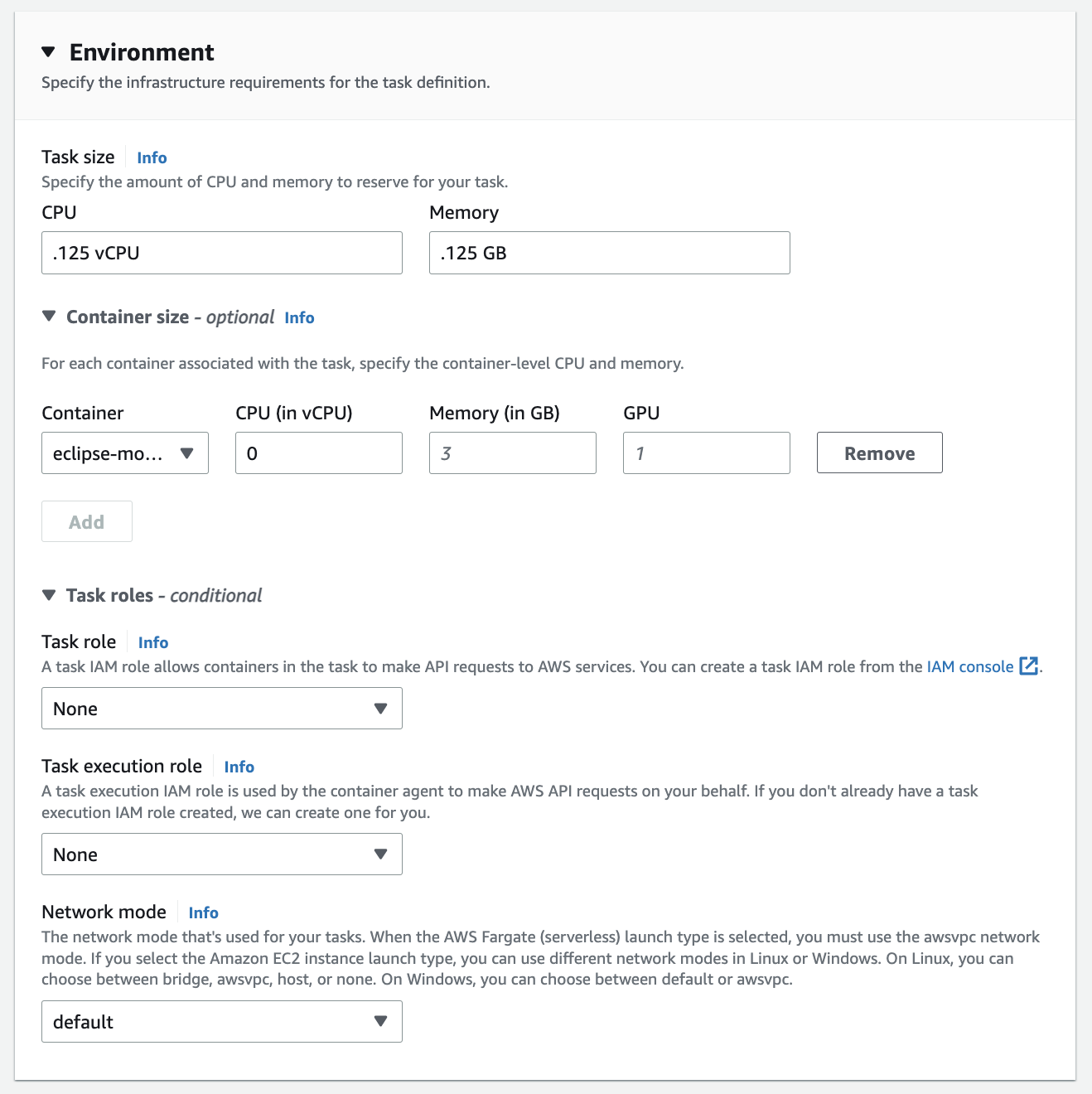This screenshot has height=1094, width=1092.
Task: Open the Task role dropdown
Action: pyautogui.click(x=221, y=709)
